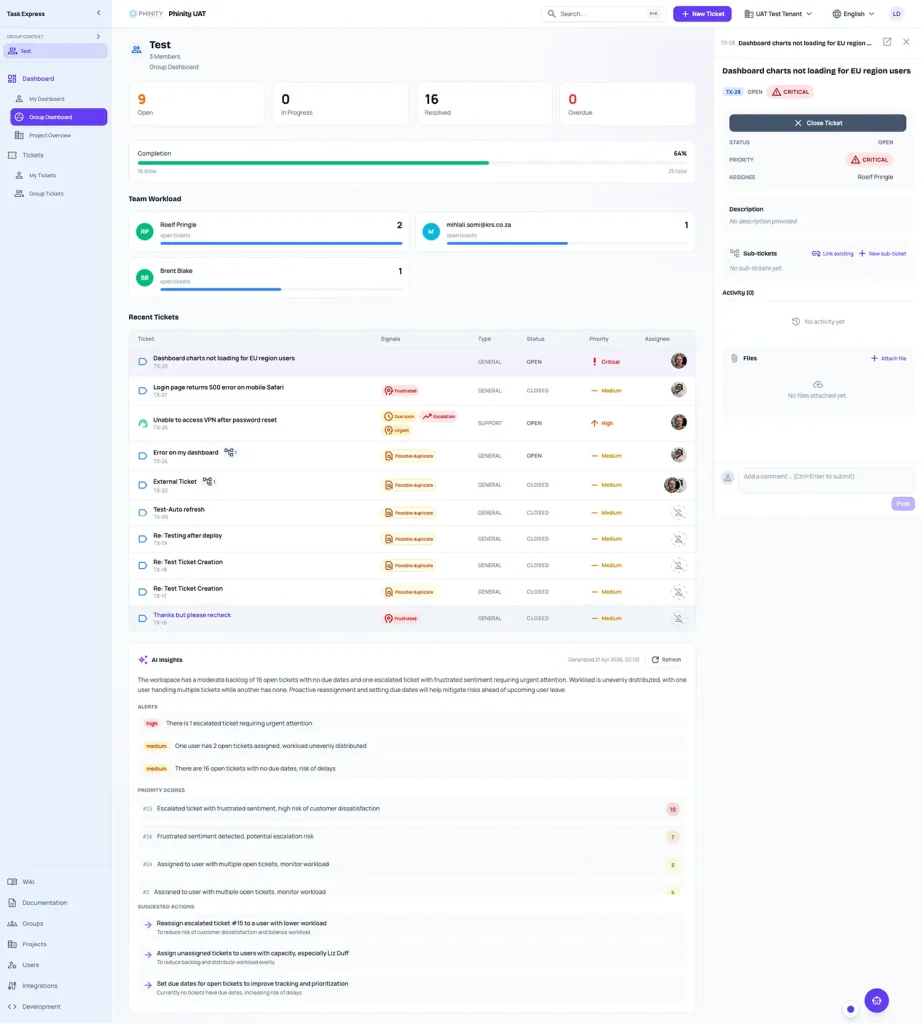Click the New Ticket button
The width and height of the screenshot is (922, 1024).
pos(702,14)
